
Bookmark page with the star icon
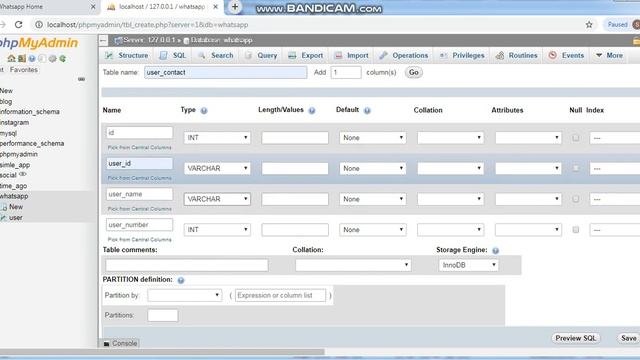589,24
